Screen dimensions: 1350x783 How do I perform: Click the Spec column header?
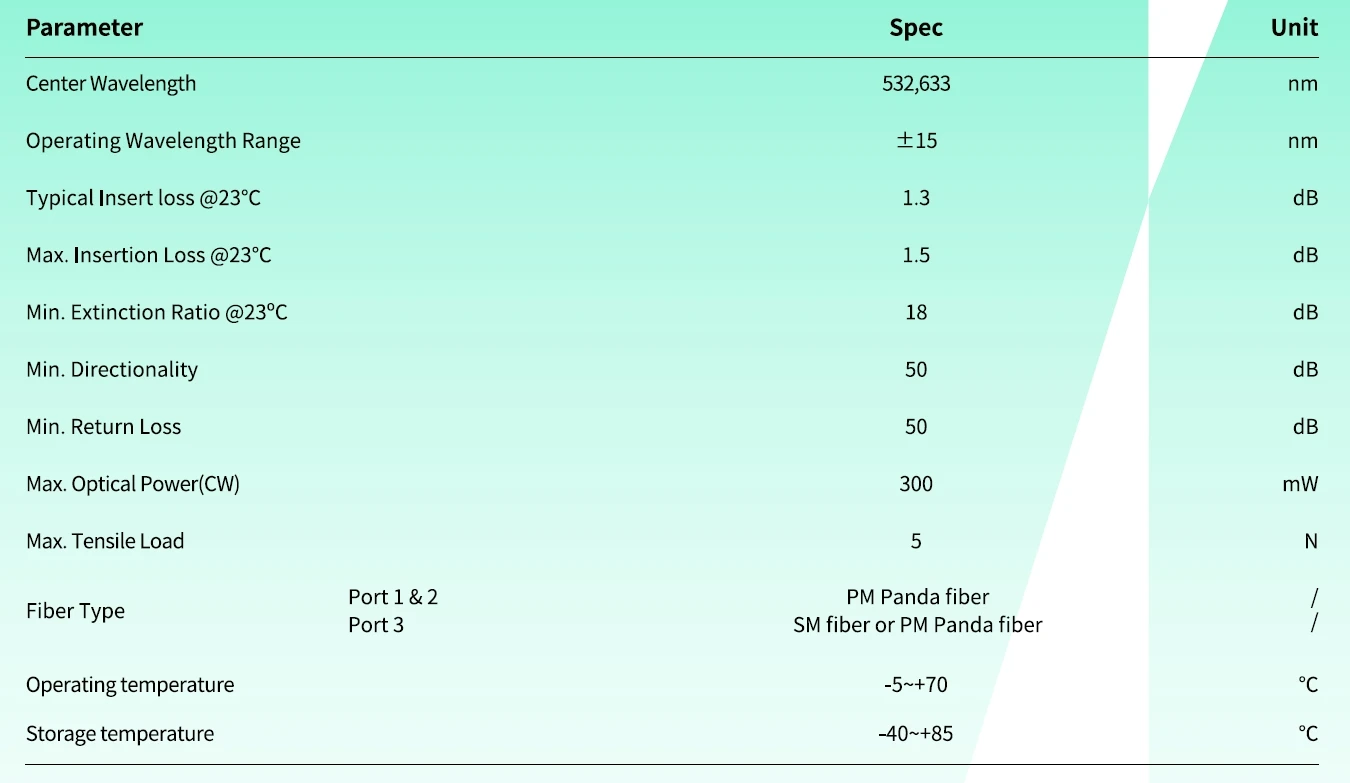click(x=916, y=28)
